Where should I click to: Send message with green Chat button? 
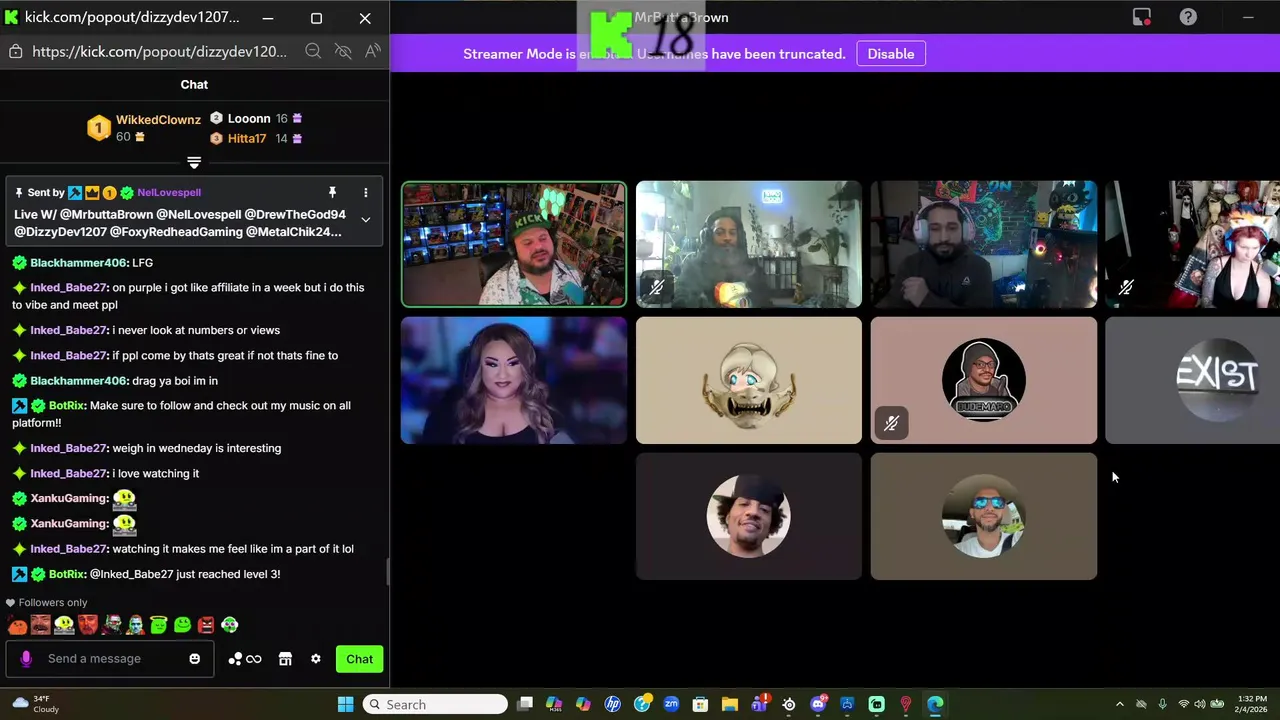click(360, 659)
